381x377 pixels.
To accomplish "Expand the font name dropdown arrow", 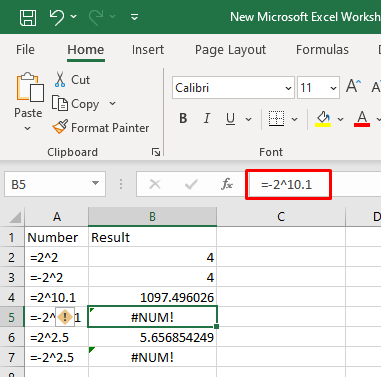I will pyautogui.click(x=289, y=88).
